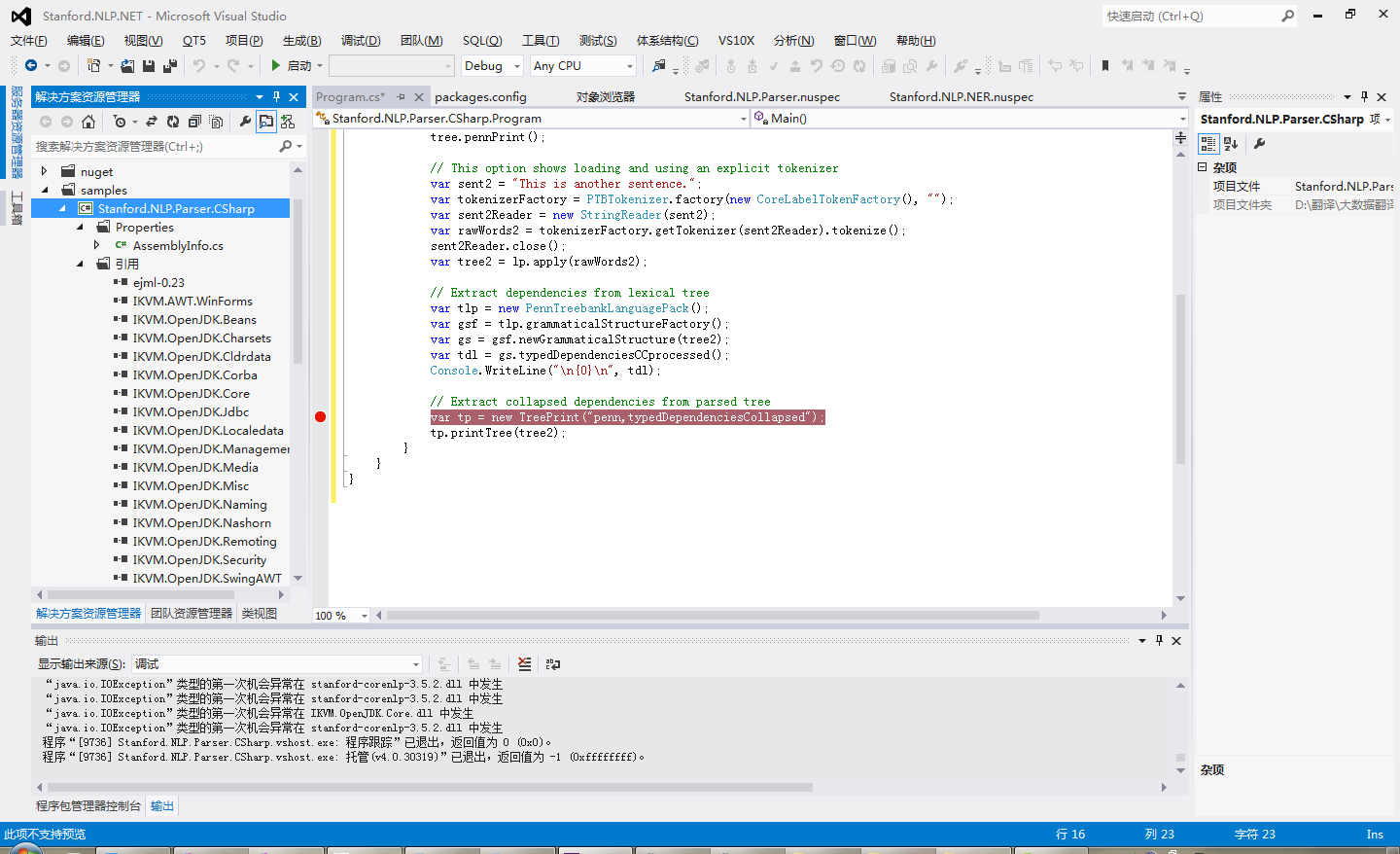Save current file with the single-disk icon
This screenshot has width=1400, height=854.
(149, 65)
